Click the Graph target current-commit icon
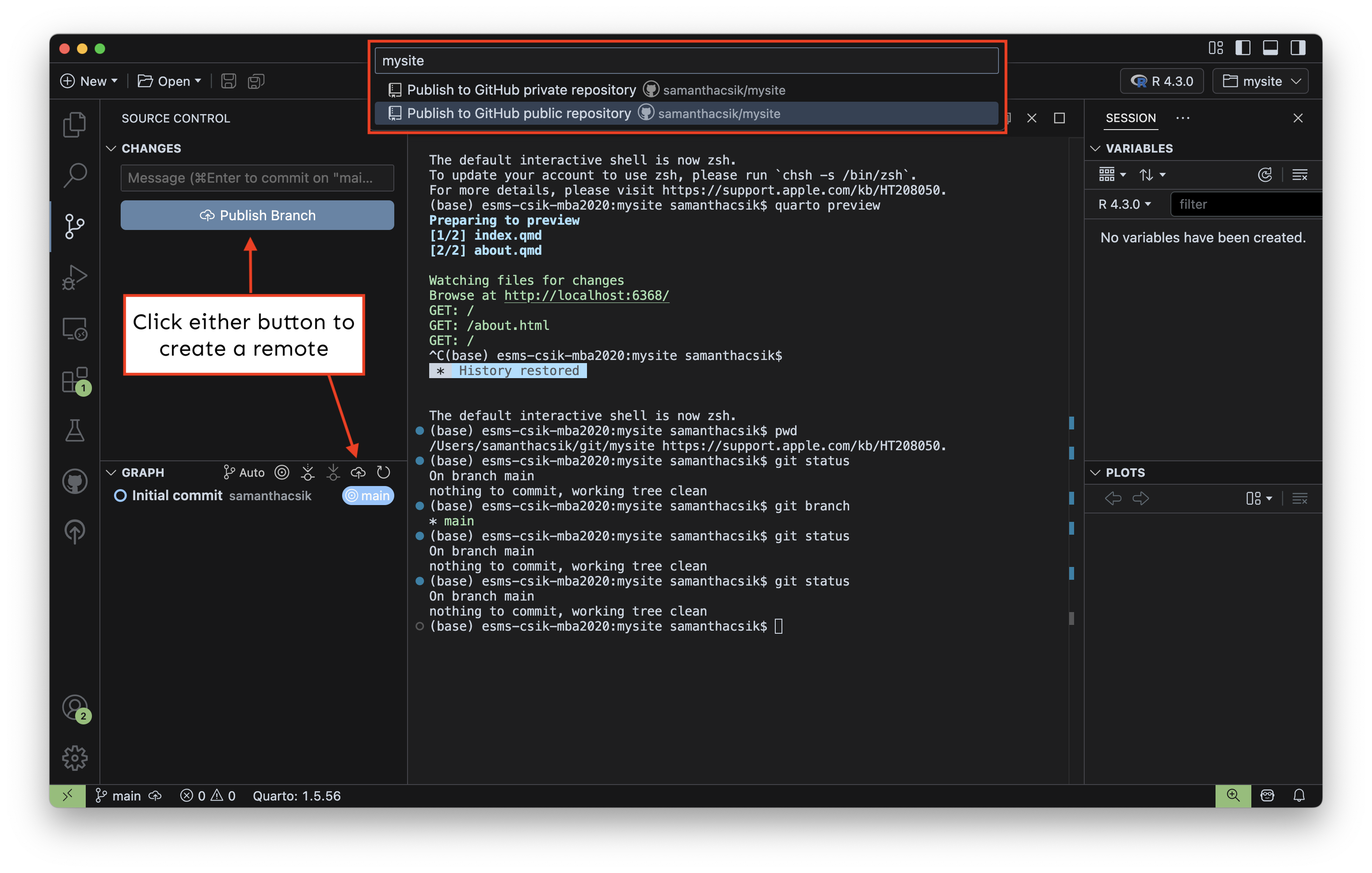The height and width of the screenshot is (873, 1372). [282, 472]
